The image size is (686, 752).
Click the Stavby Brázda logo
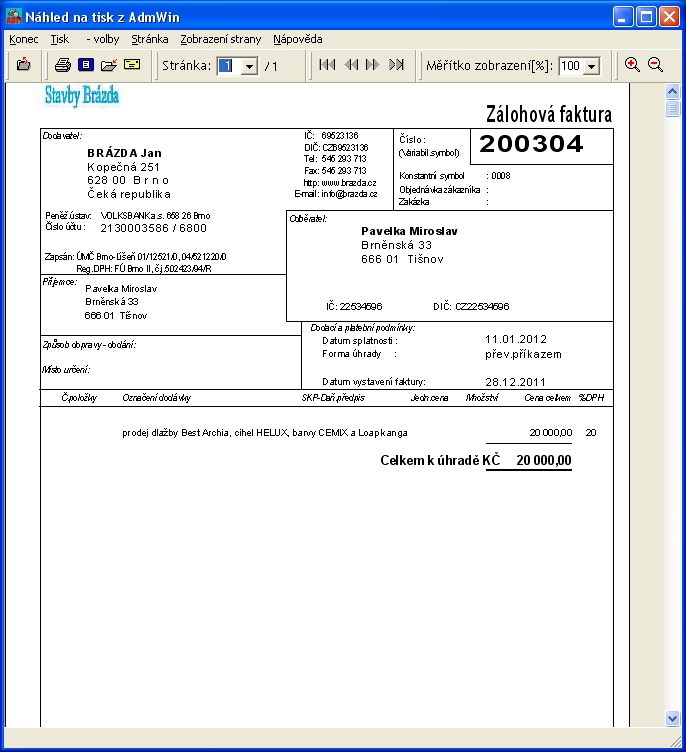pyautogui.click(x=82, y=95)
